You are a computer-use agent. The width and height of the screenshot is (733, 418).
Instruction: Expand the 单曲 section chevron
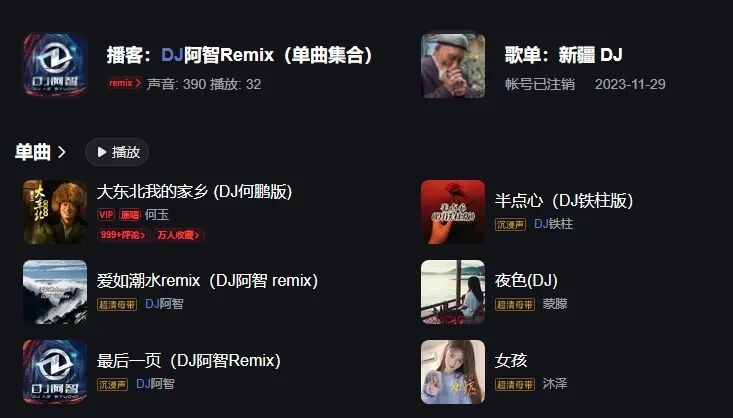62,152
